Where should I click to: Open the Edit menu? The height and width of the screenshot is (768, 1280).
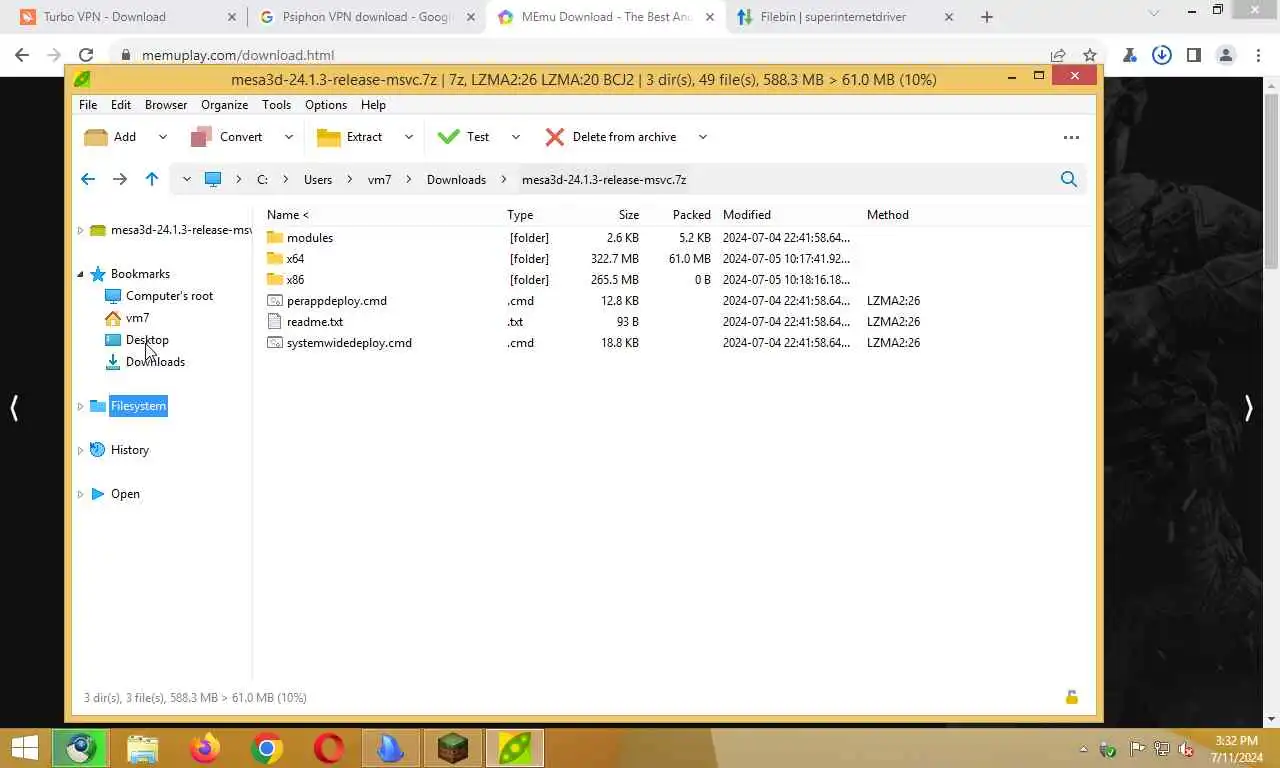pyautogui.click(x=121, y=105)
